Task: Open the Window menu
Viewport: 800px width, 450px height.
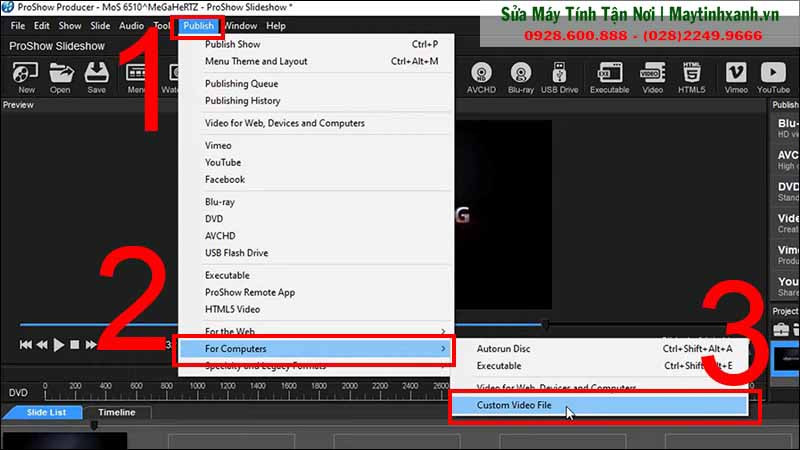Action: click(x=241, y=26)
